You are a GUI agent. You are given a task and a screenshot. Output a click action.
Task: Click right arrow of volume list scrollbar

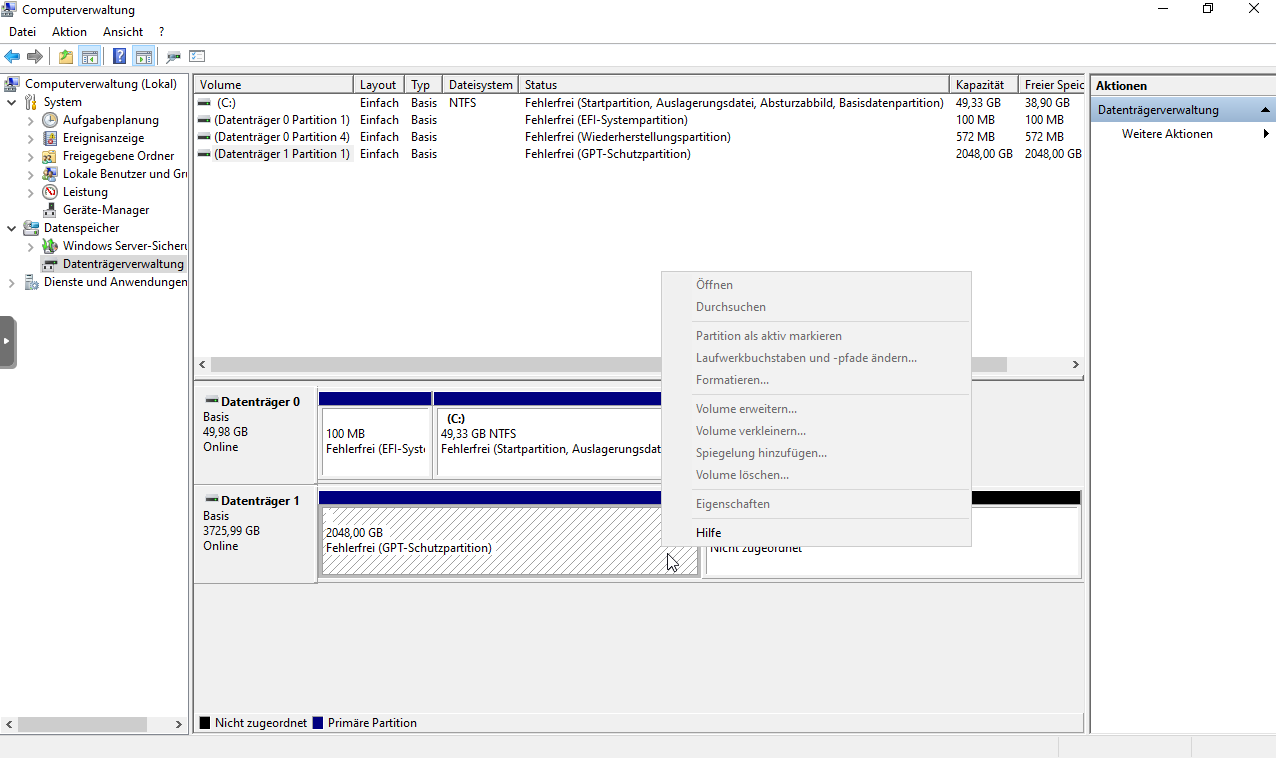[x=1076, y=365]
